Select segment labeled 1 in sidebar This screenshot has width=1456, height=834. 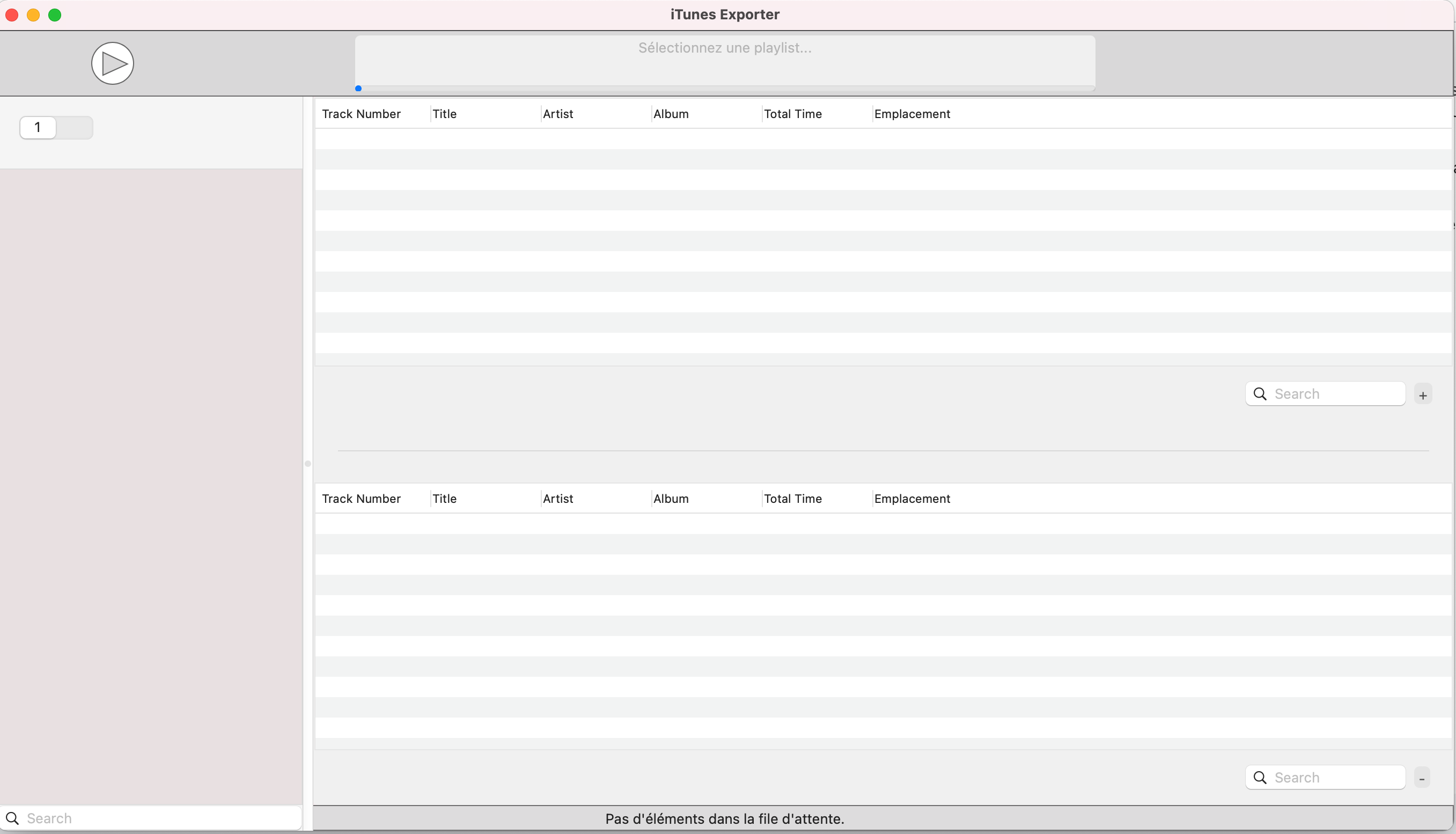[x=38, y=127]
